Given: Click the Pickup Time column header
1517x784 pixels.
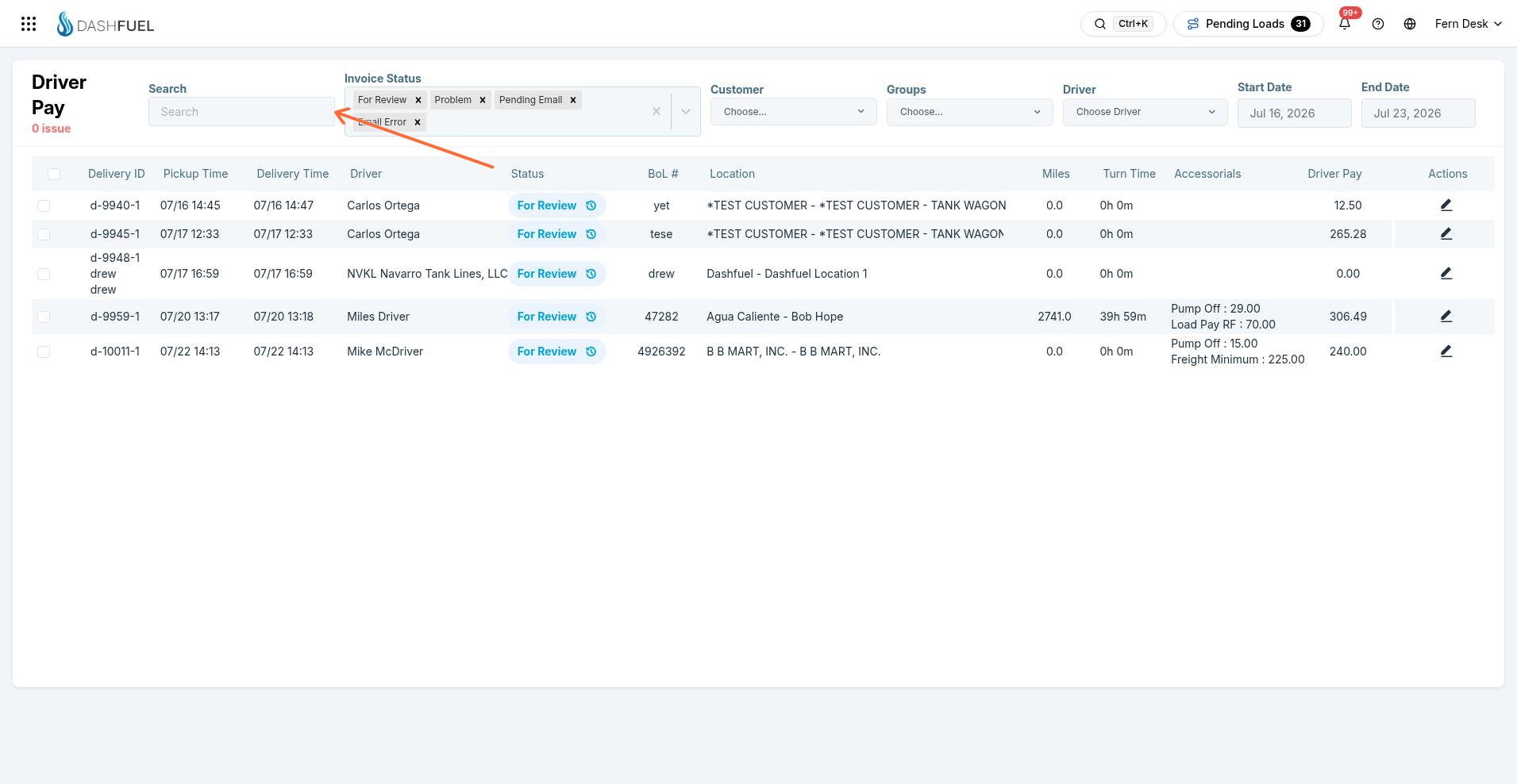Looking at the screenshot, I should click(x=195, y=174).
